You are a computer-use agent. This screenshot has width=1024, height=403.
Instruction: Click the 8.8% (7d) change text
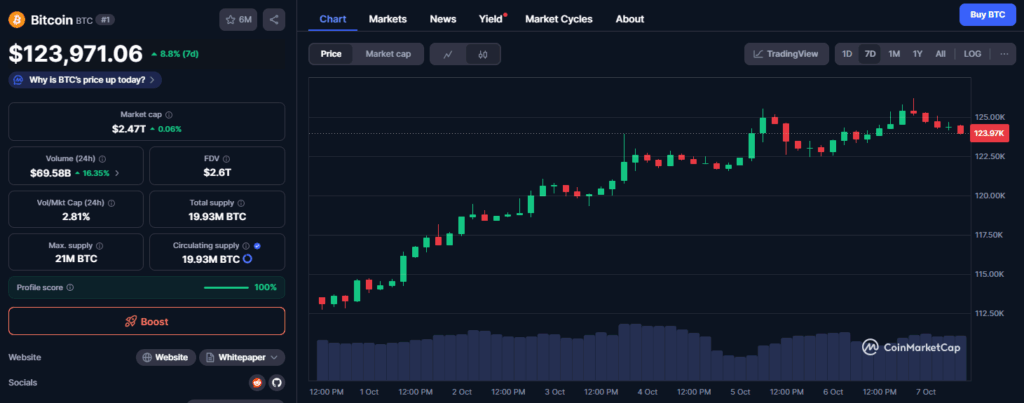[180, 53]
